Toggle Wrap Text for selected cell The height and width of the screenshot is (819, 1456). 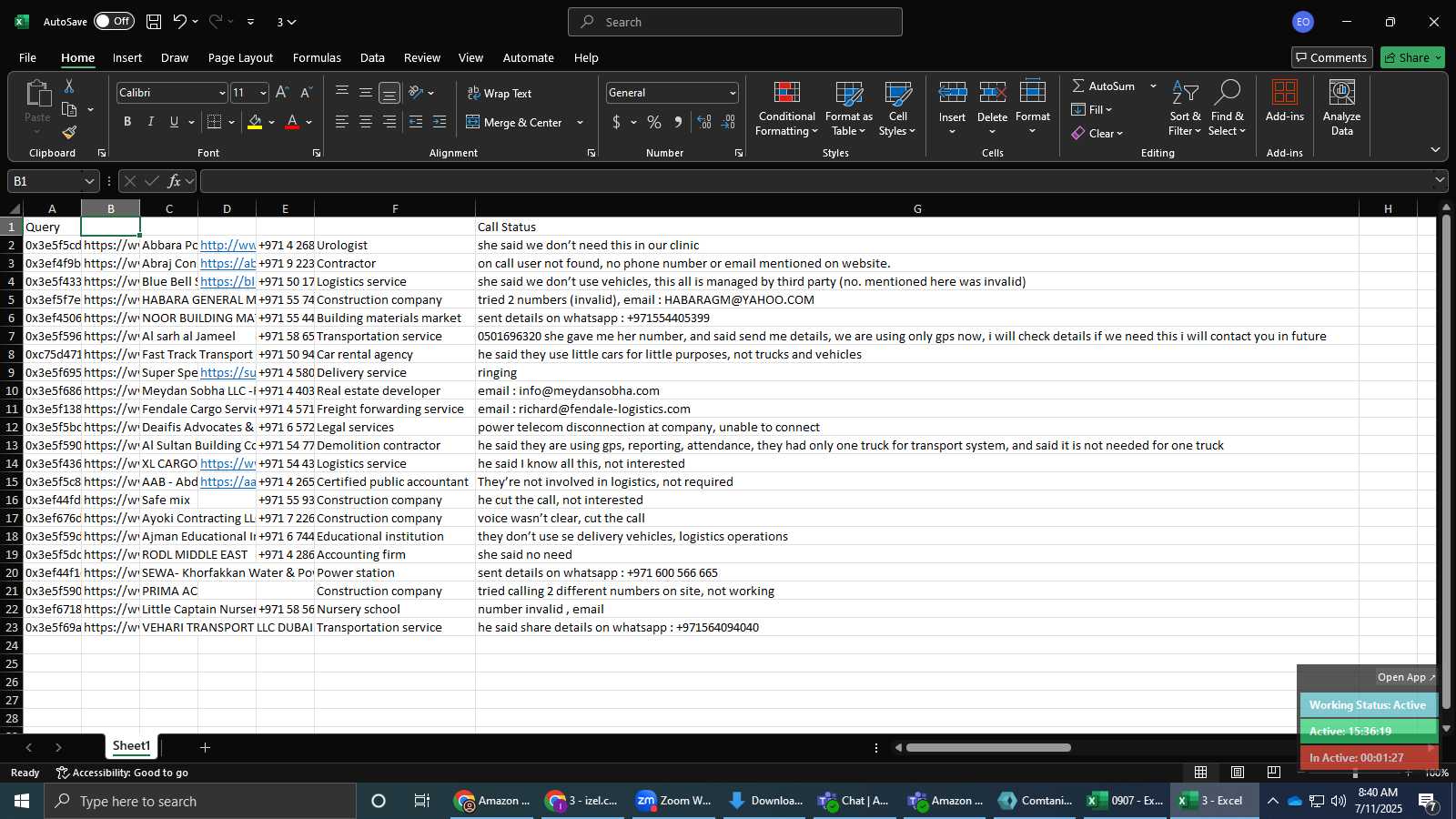coord(500,93)
